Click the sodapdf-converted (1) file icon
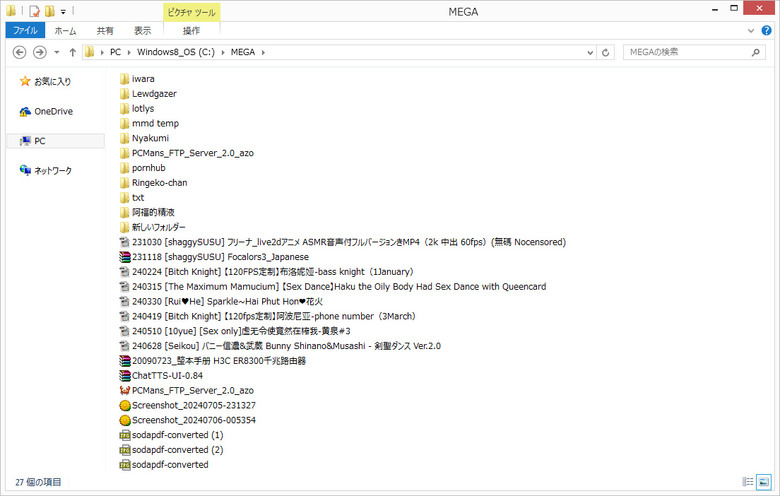Image resolution: width=780 pixels, height=496 pixels. point(125,435)
